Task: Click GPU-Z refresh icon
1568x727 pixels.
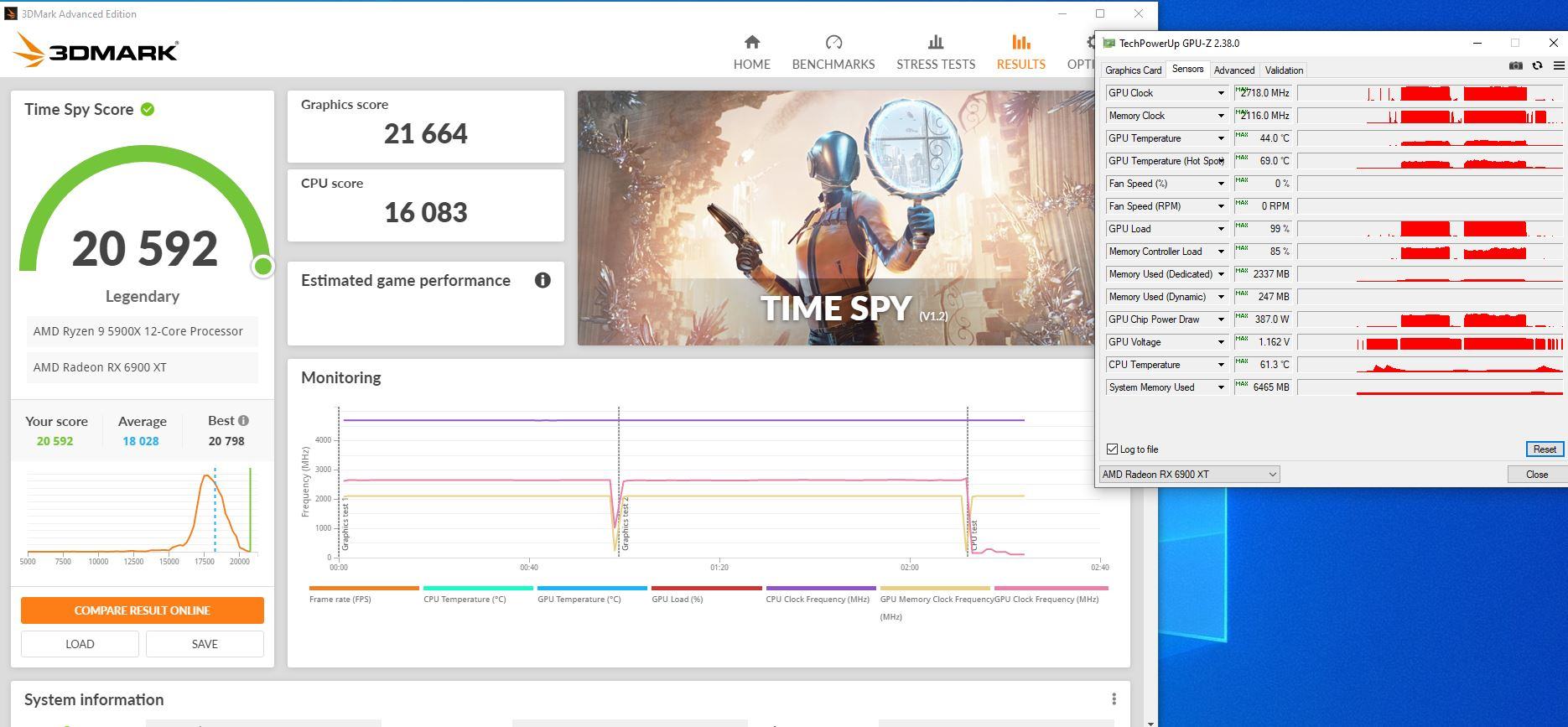Action: [x=1537, y=65]
